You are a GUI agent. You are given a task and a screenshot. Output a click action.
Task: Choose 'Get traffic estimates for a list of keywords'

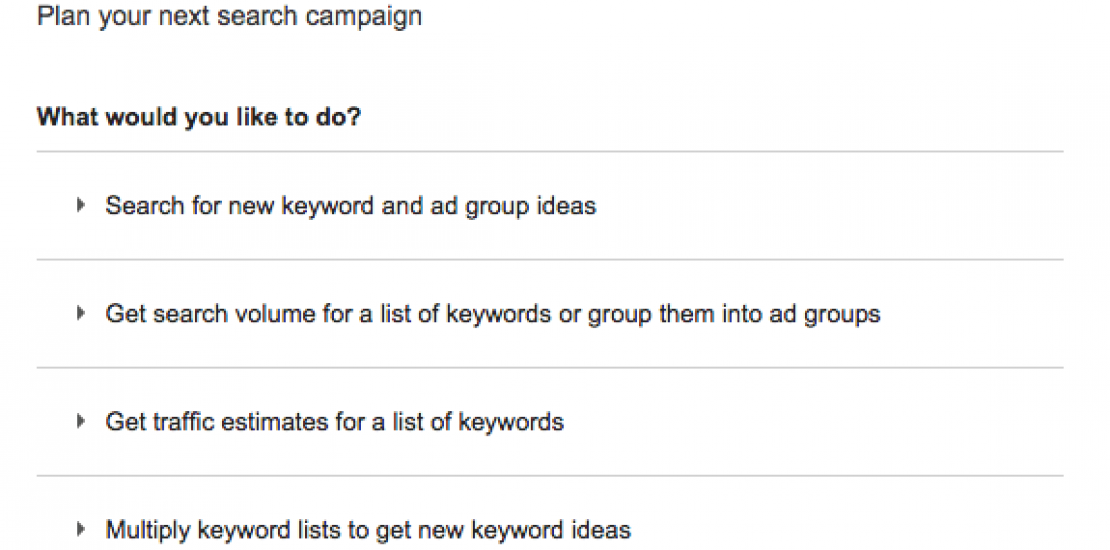(334, 422)
